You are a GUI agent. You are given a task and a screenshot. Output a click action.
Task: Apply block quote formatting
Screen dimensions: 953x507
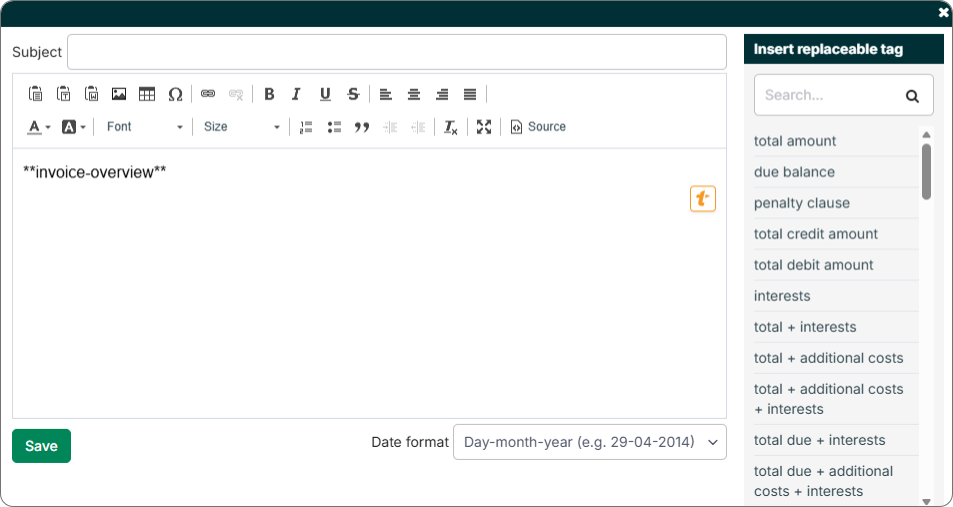point(362,127)
